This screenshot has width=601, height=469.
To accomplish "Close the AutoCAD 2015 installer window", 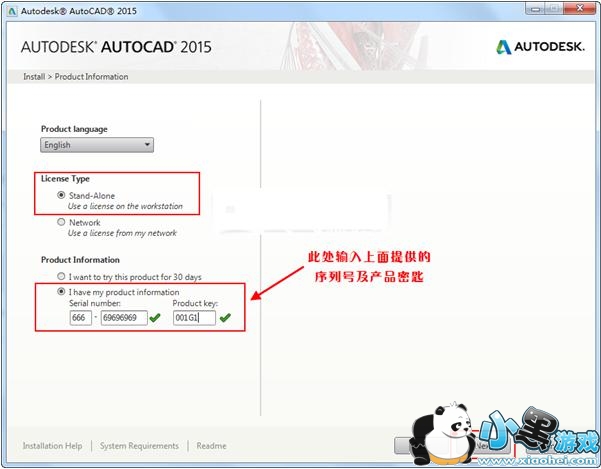I will coord(579,8).
